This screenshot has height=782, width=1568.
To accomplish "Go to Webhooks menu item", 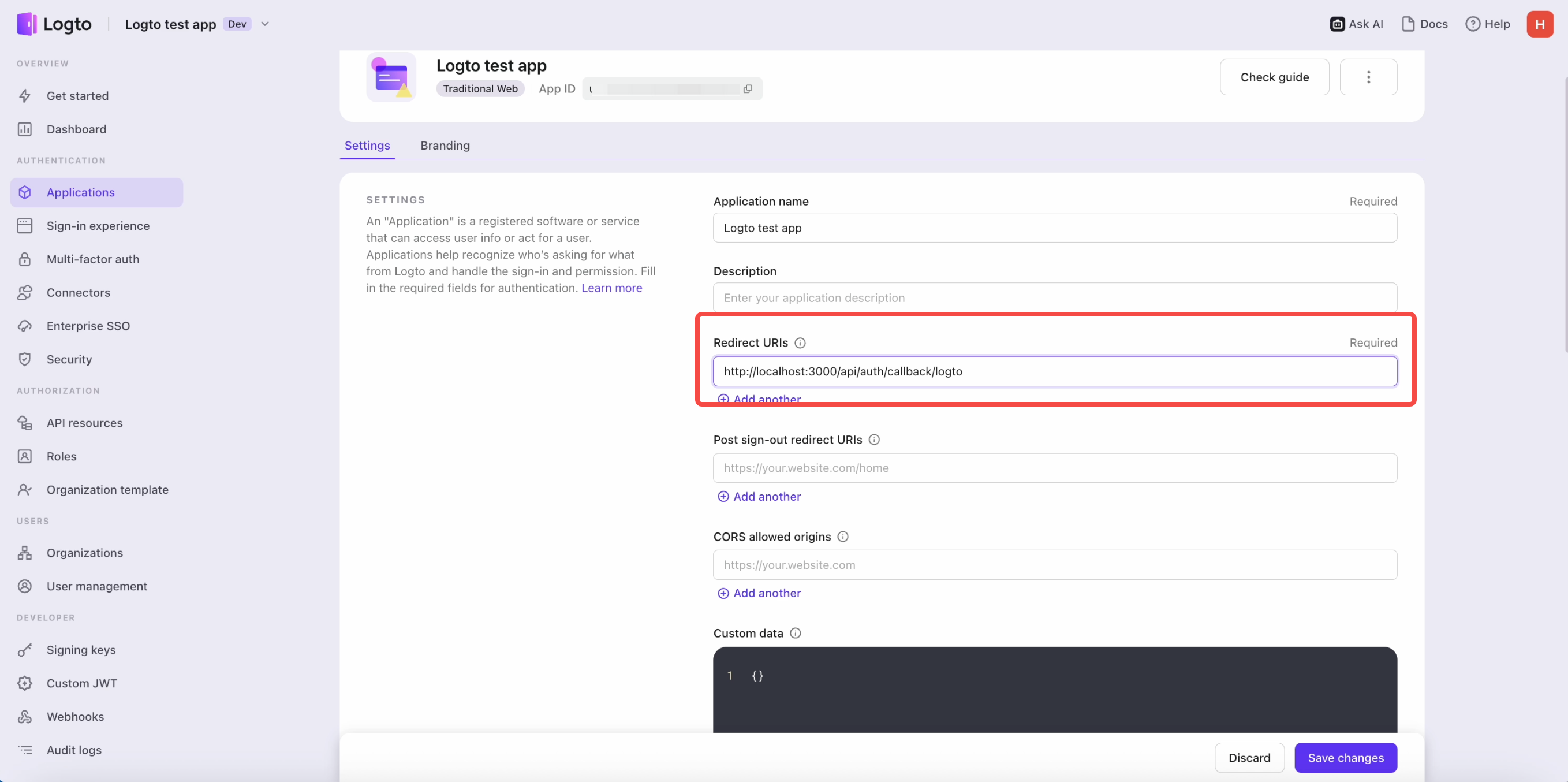I will click(x=97, y=717).
